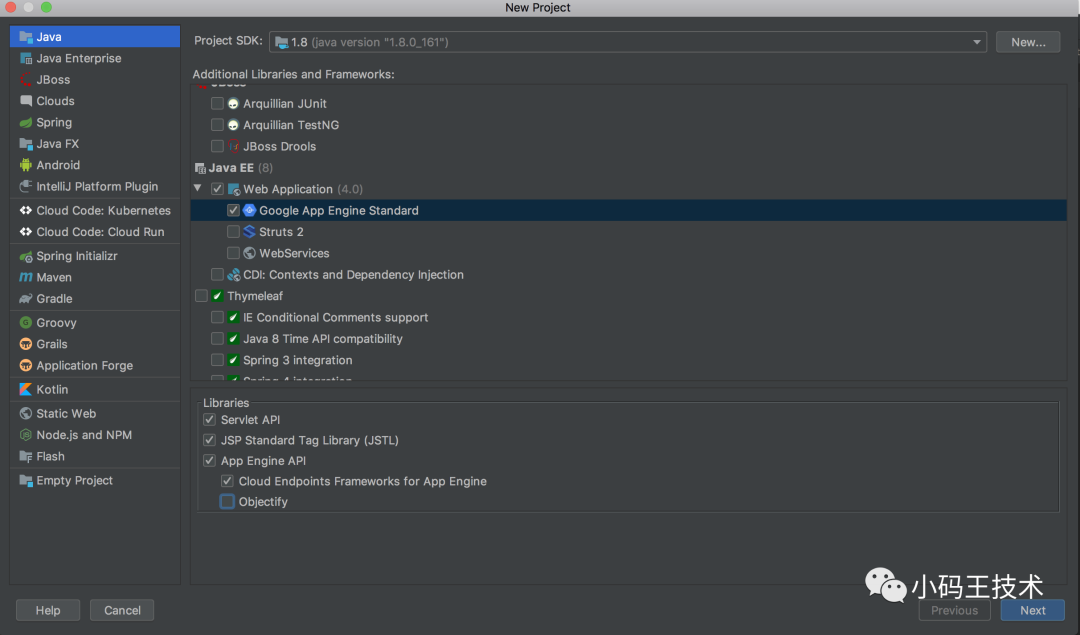Select Maven project type
The image size is (1080, 635).
coord(94,277)
